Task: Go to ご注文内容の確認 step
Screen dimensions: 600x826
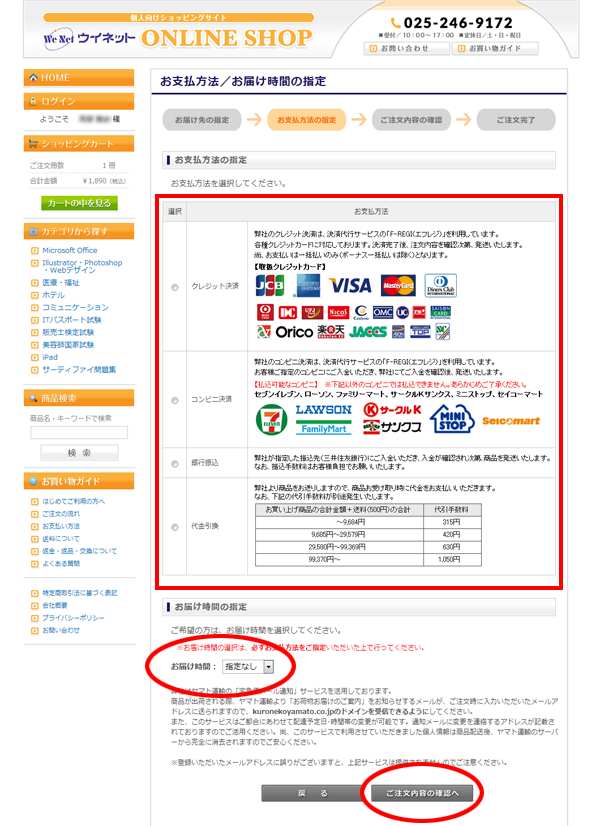Action: tap(411, 120)
